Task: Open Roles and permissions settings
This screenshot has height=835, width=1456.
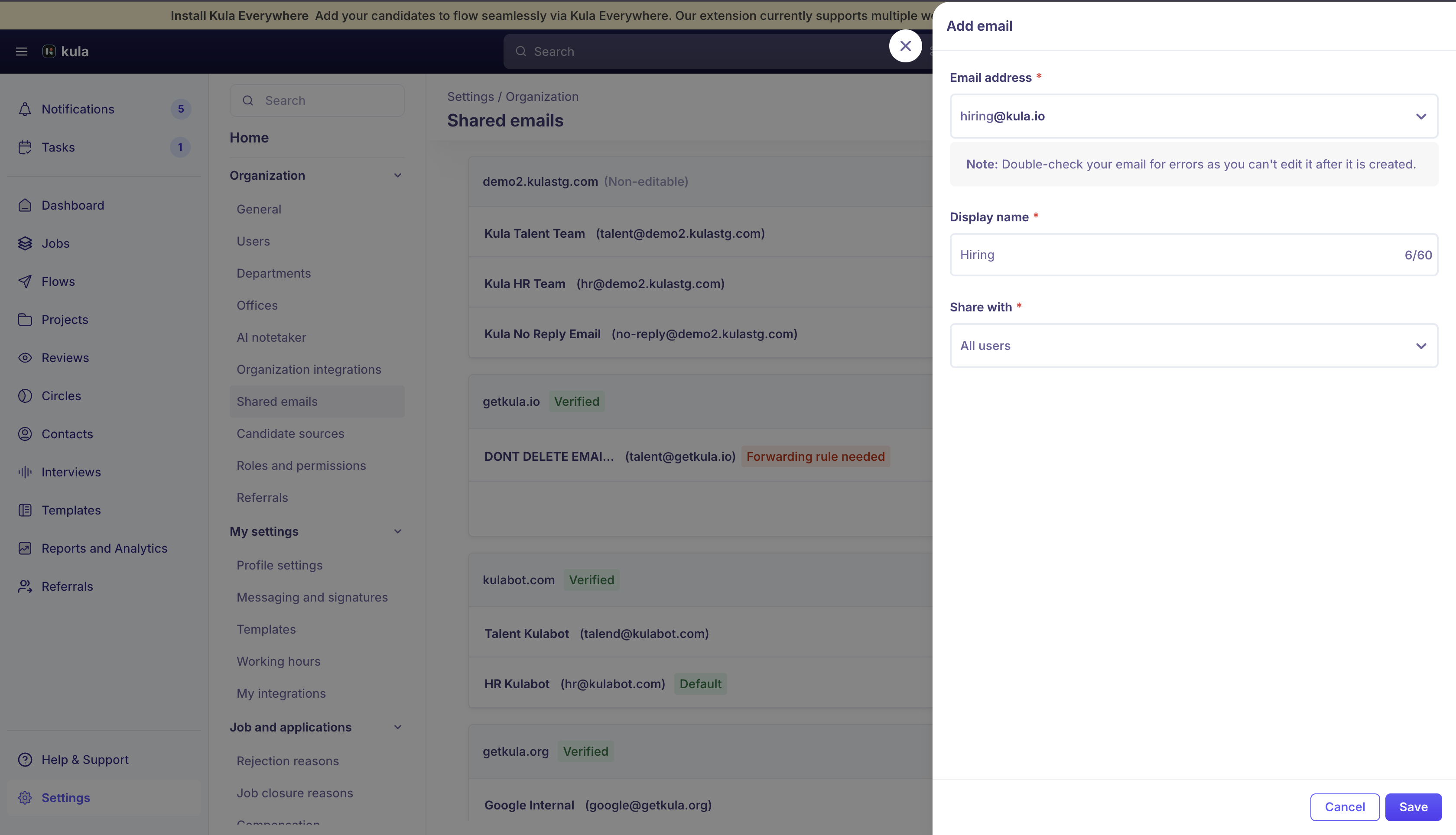Action: pos(301,466)
